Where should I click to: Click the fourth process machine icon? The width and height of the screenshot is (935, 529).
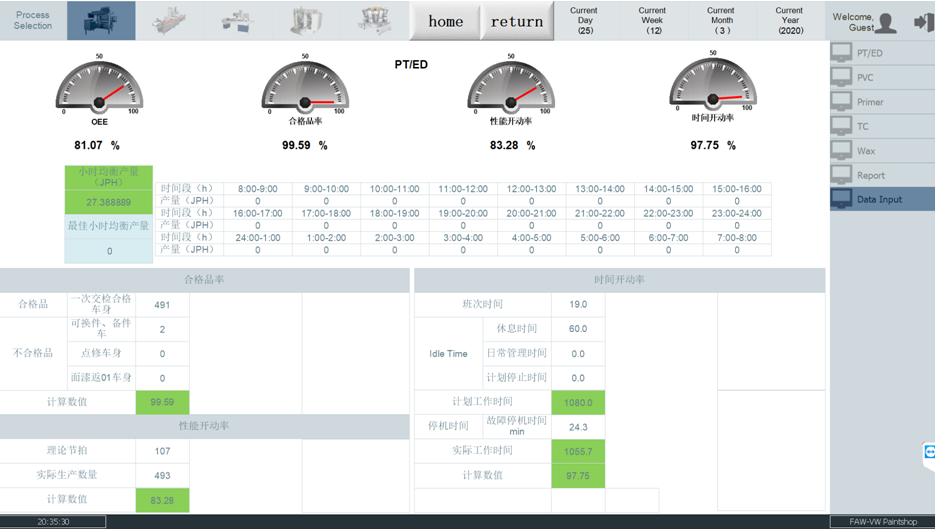(306, 21)
